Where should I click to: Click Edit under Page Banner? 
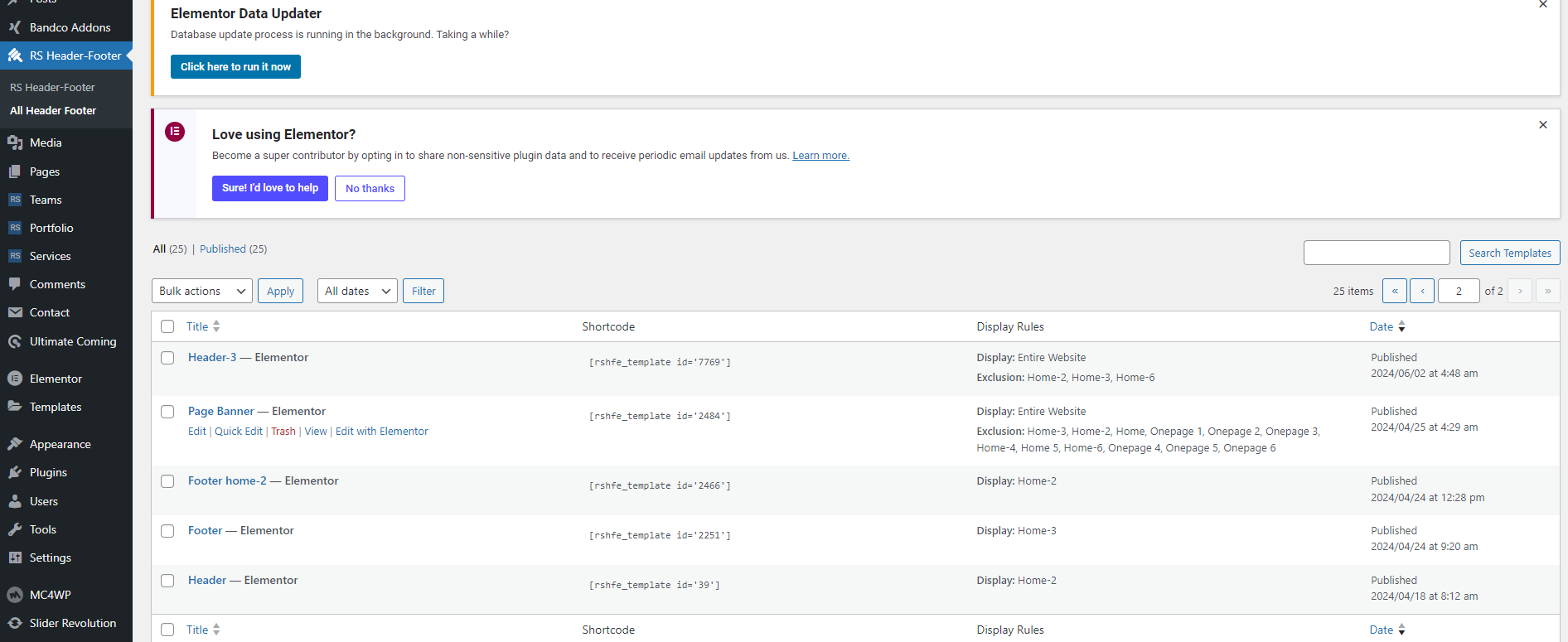pyautogui.click(x=196, y=431)
